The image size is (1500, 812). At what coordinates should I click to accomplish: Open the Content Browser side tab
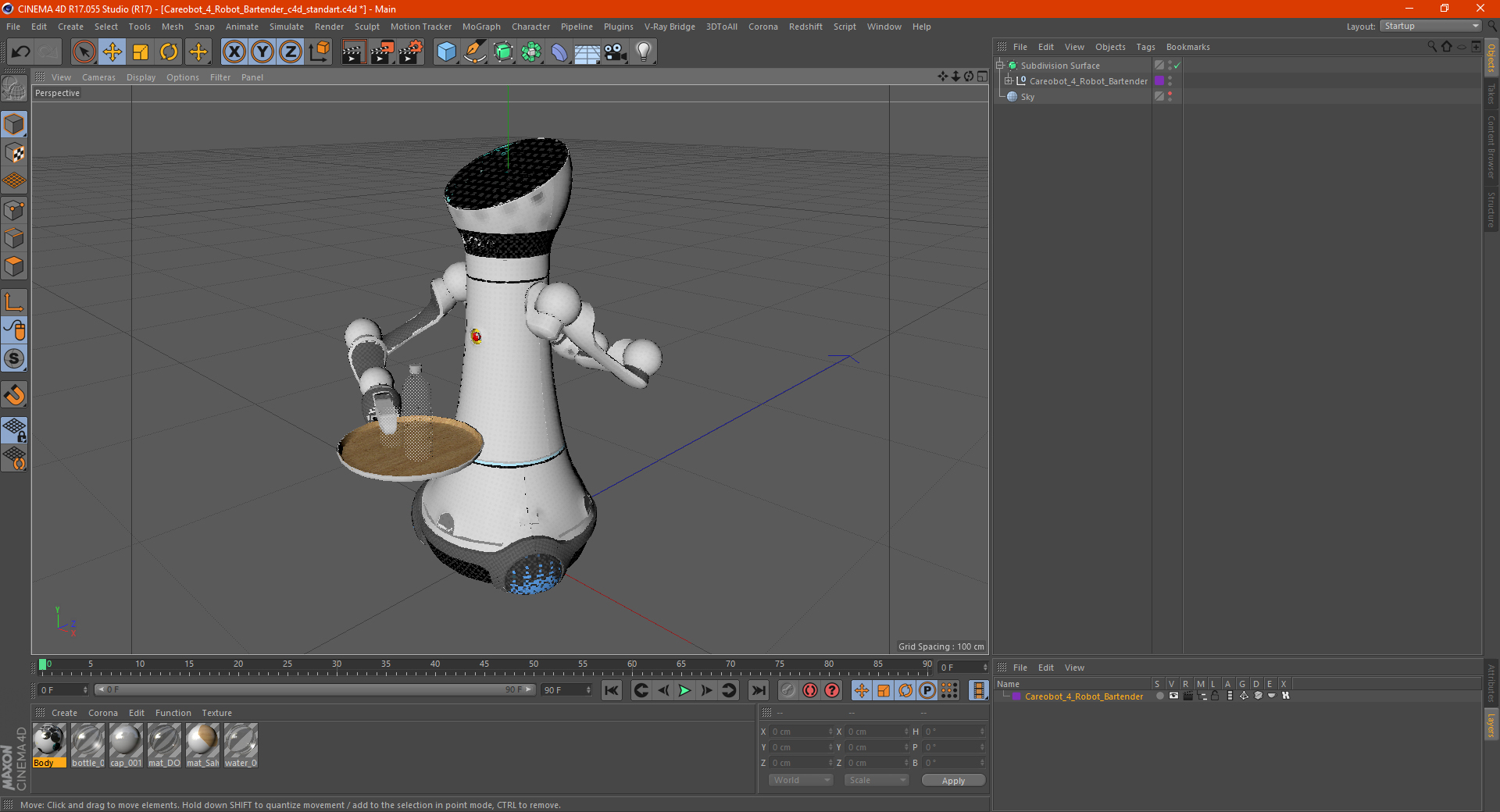1491,147
